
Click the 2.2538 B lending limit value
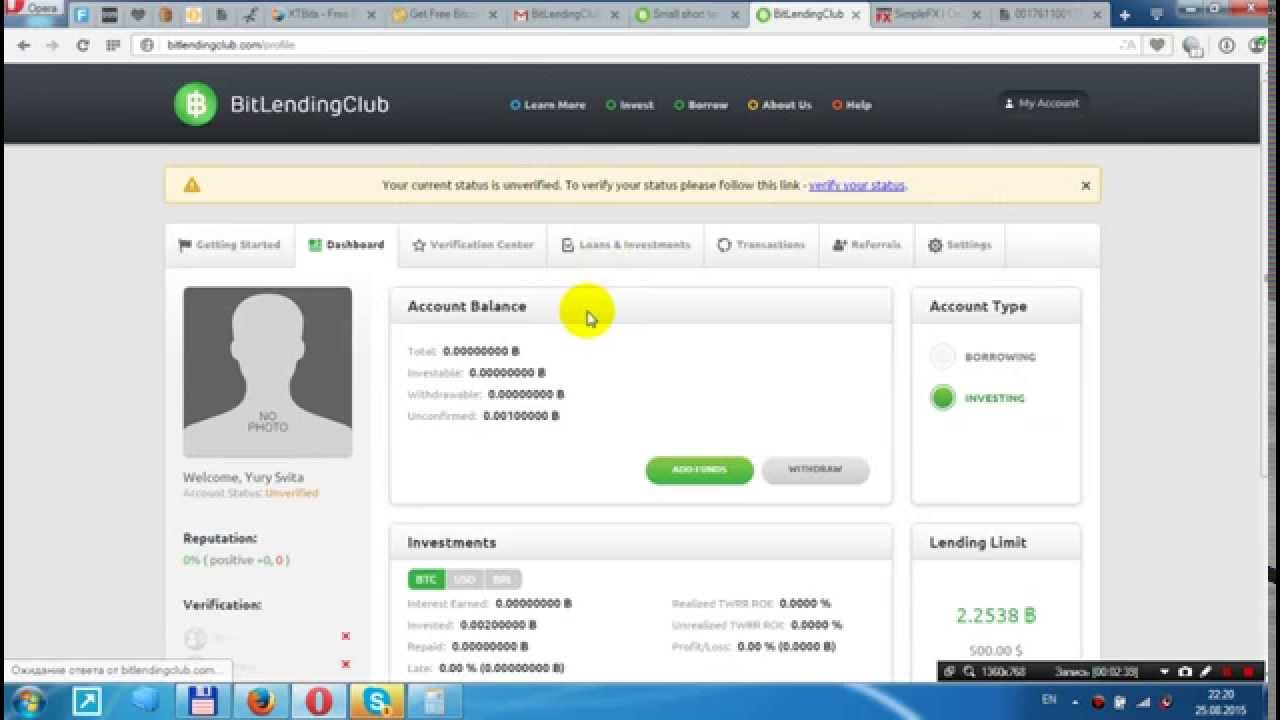tap(995, 616)
